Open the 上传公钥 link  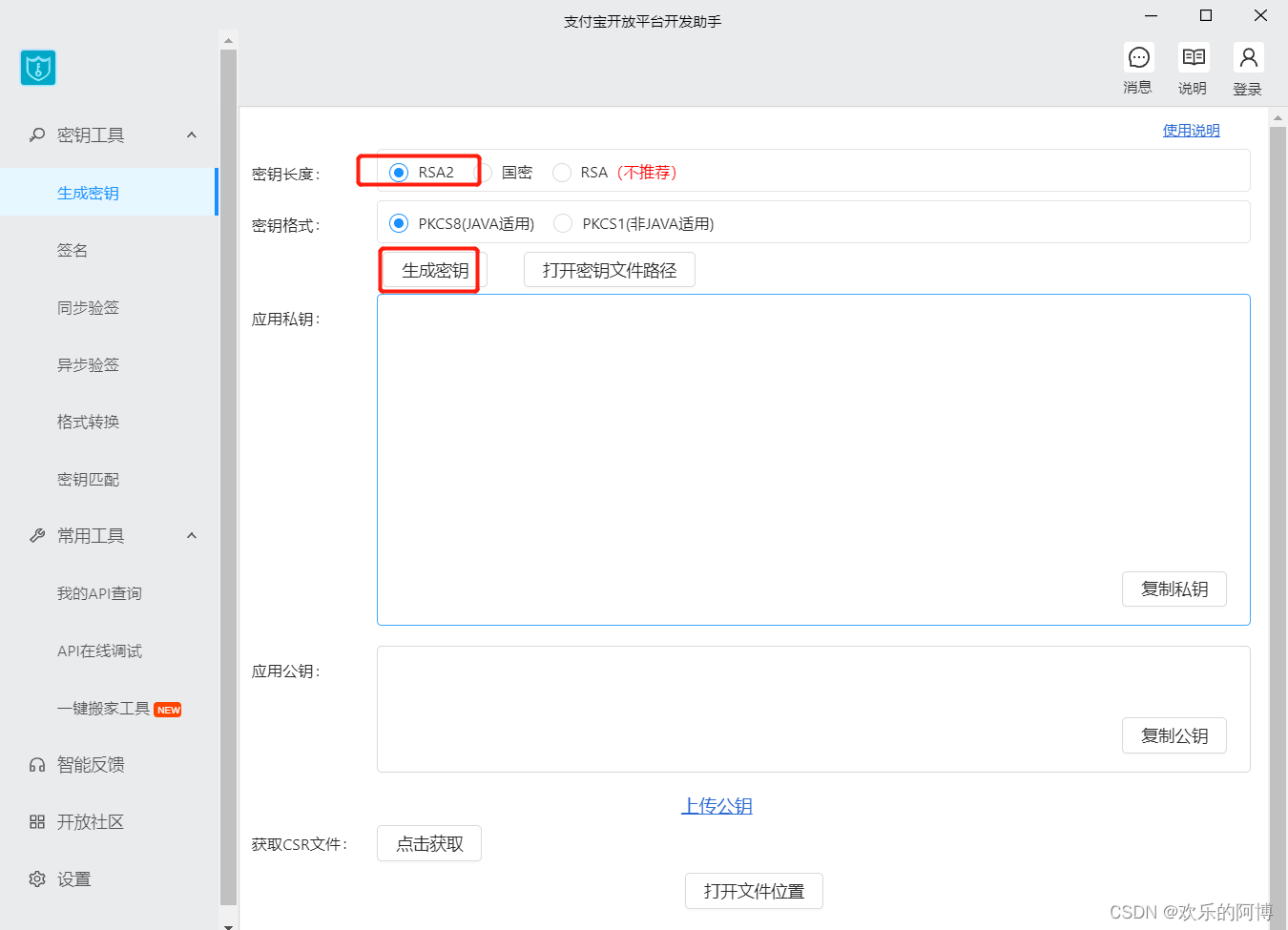coord(717,806)
